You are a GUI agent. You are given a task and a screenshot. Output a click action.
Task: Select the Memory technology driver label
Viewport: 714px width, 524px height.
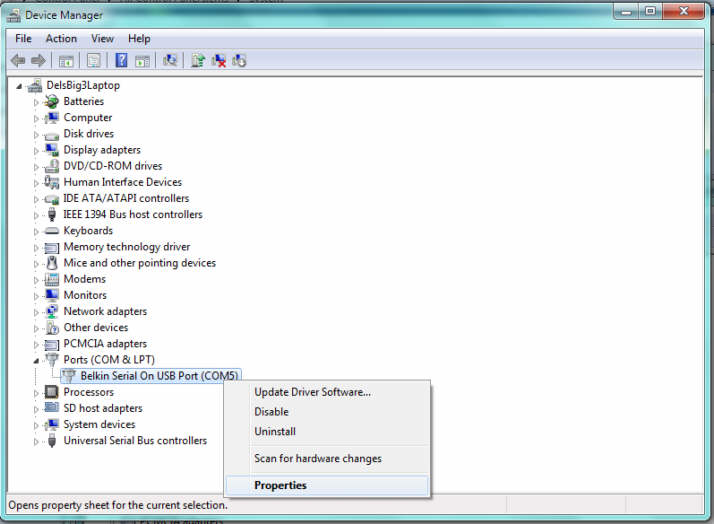[x=127, y=247]
